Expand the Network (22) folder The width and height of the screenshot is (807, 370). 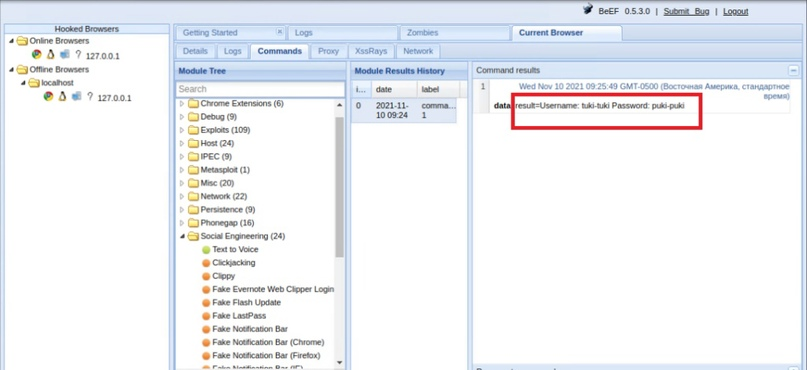click(182, 197)
